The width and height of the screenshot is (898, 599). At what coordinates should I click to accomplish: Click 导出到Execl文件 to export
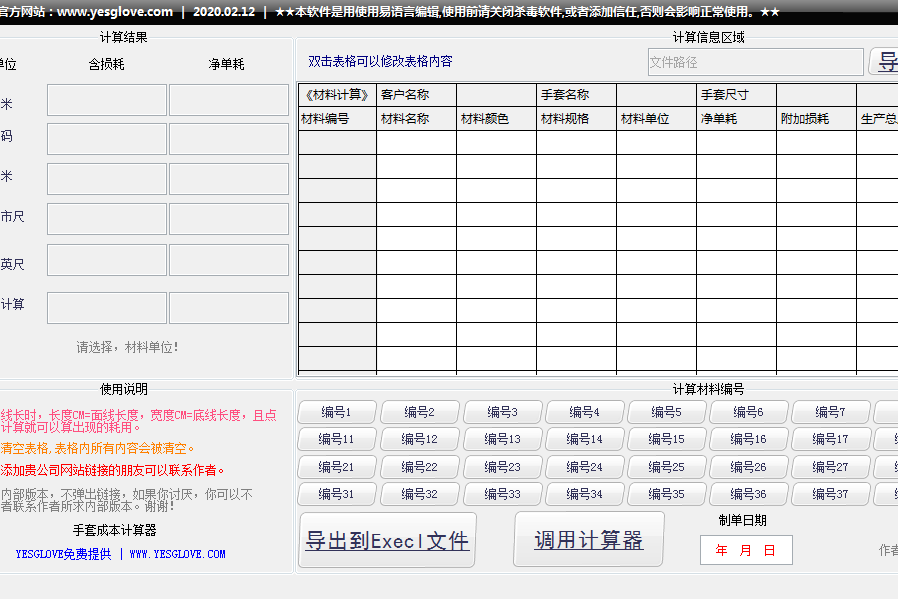pyautogui.click(x=387, y=541)
